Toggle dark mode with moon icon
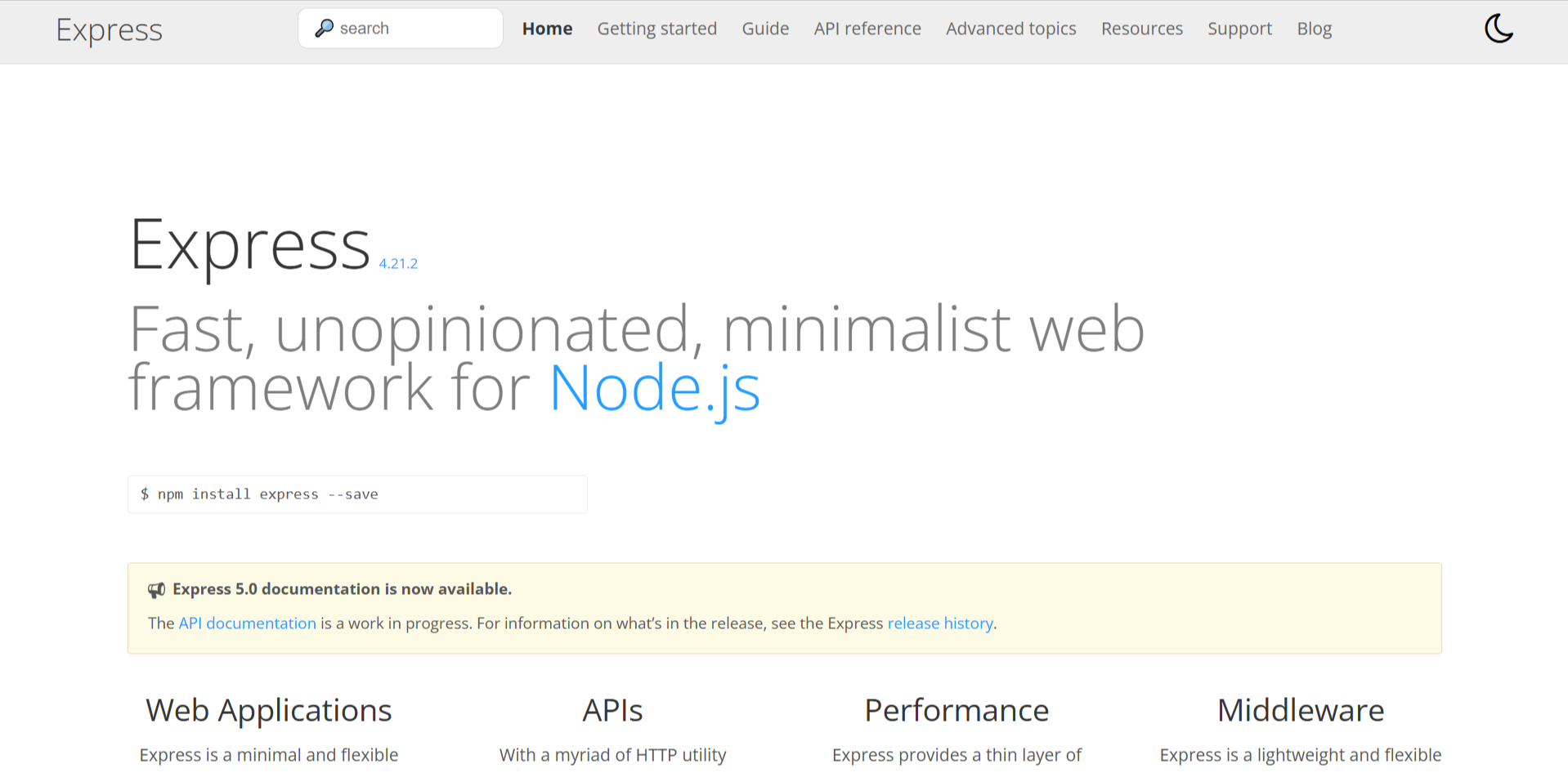This screenshot has height=773, width=1568. click(1499, 29)
